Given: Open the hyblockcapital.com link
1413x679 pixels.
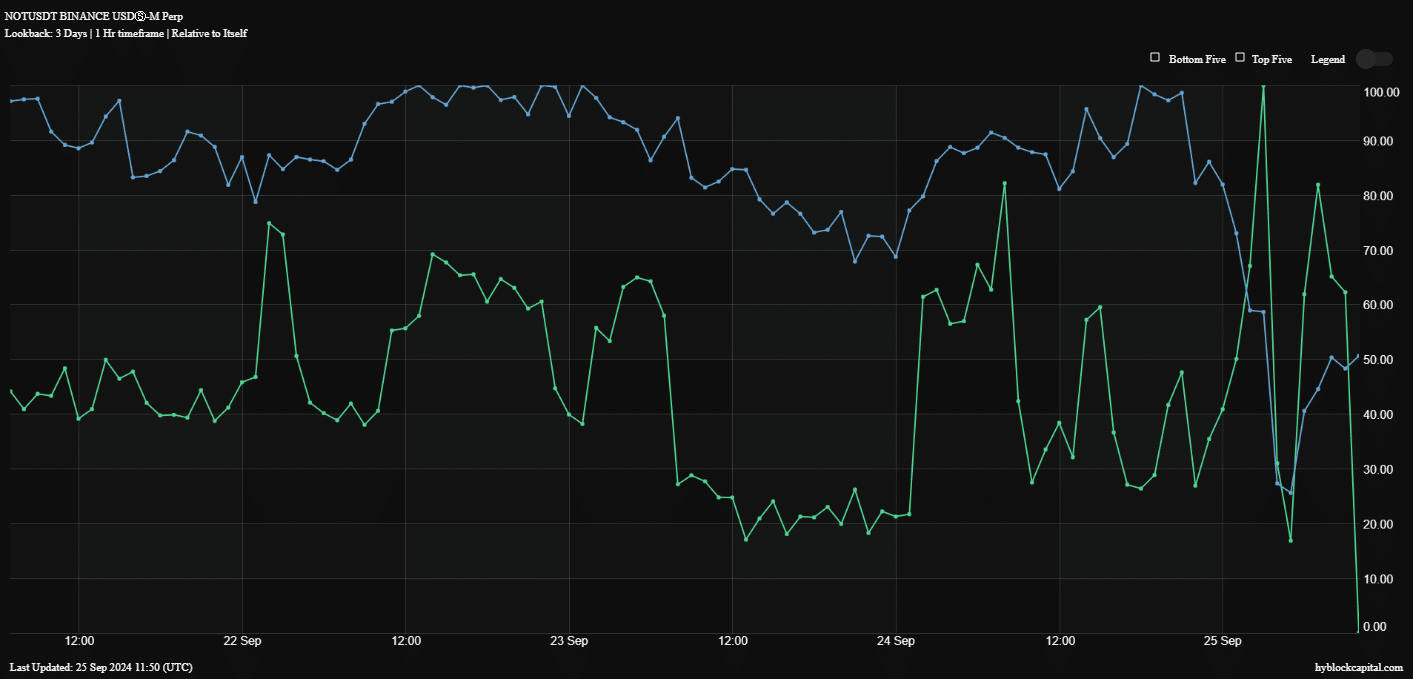Looking at the screenshot, I should click(x=1359, y=667).
